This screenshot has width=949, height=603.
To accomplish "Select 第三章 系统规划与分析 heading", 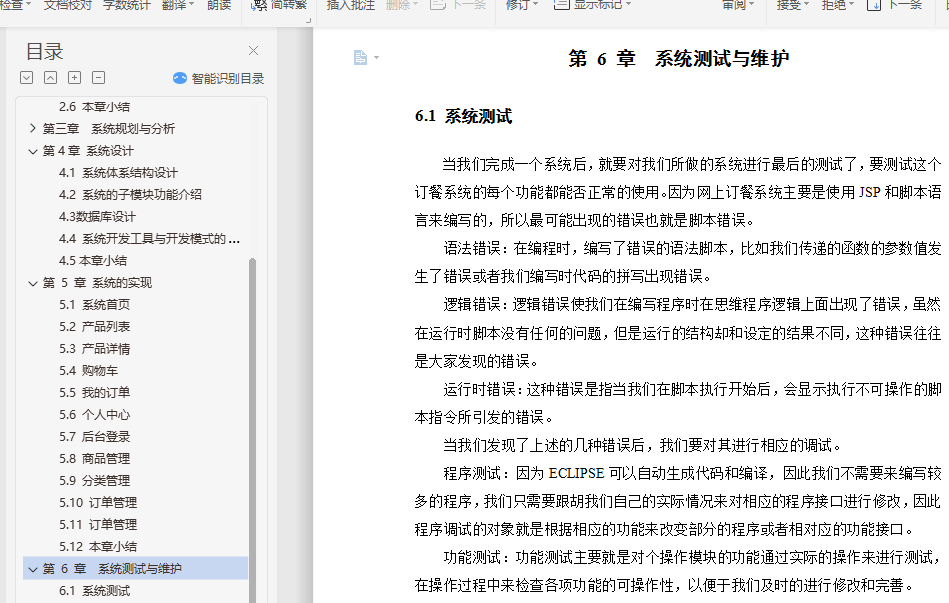I will (109, 128).
